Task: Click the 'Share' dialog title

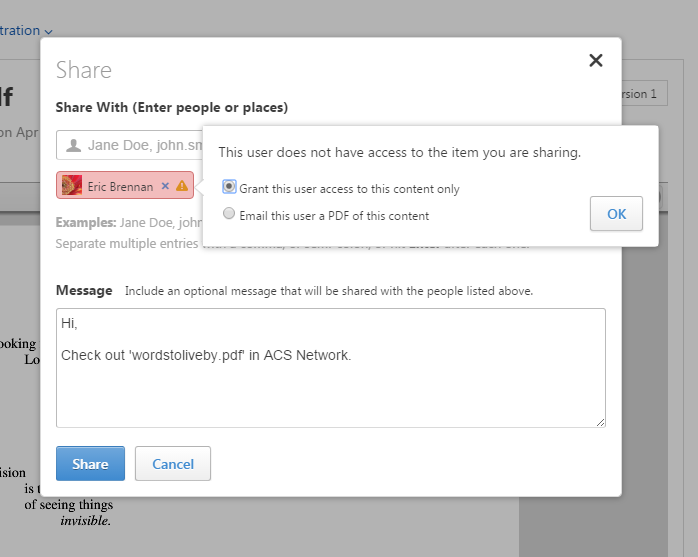Action: pyautogui.click(x=84, y=70)
